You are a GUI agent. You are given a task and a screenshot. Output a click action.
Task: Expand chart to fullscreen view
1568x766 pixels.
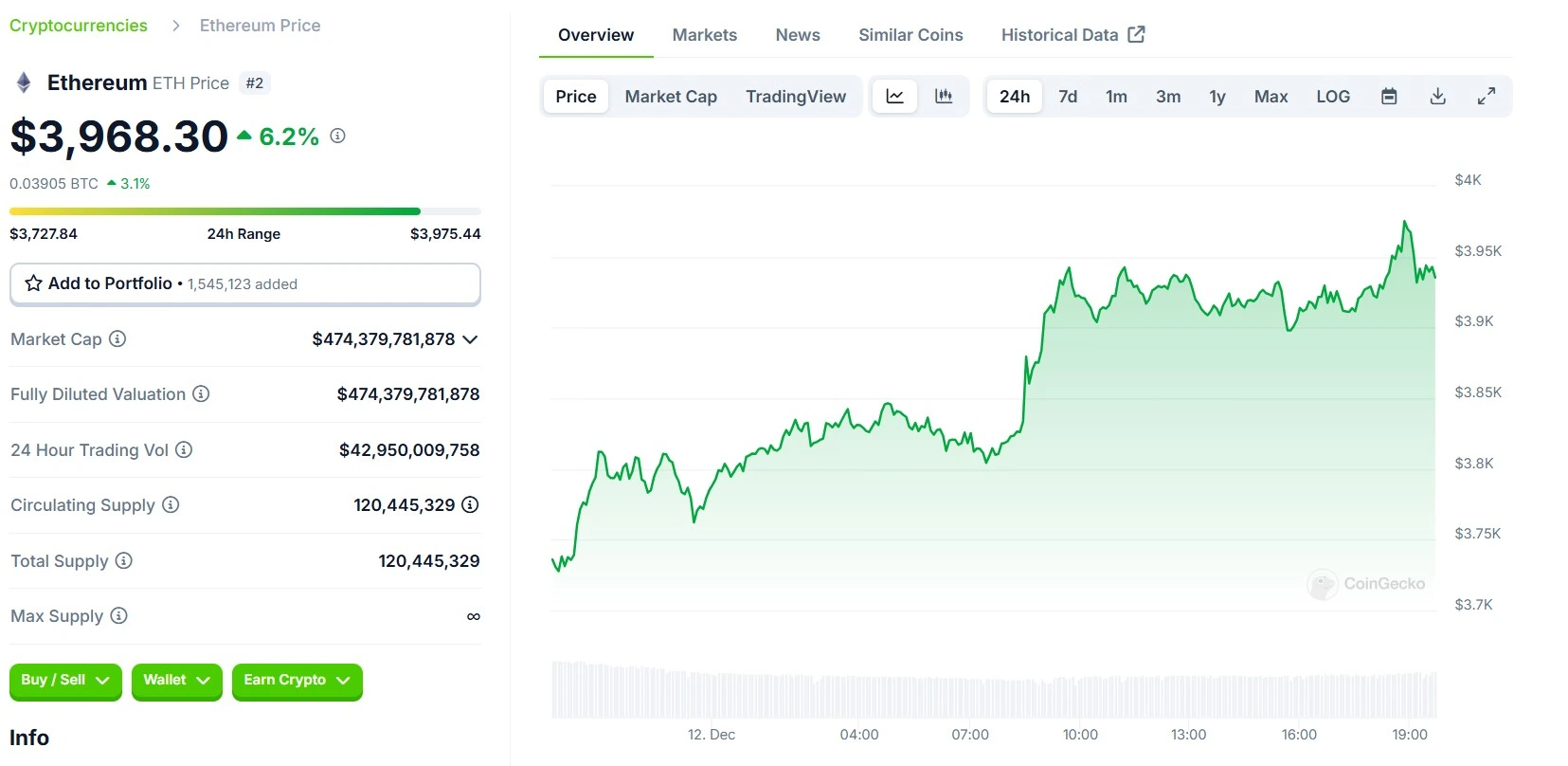[1487, 97]
